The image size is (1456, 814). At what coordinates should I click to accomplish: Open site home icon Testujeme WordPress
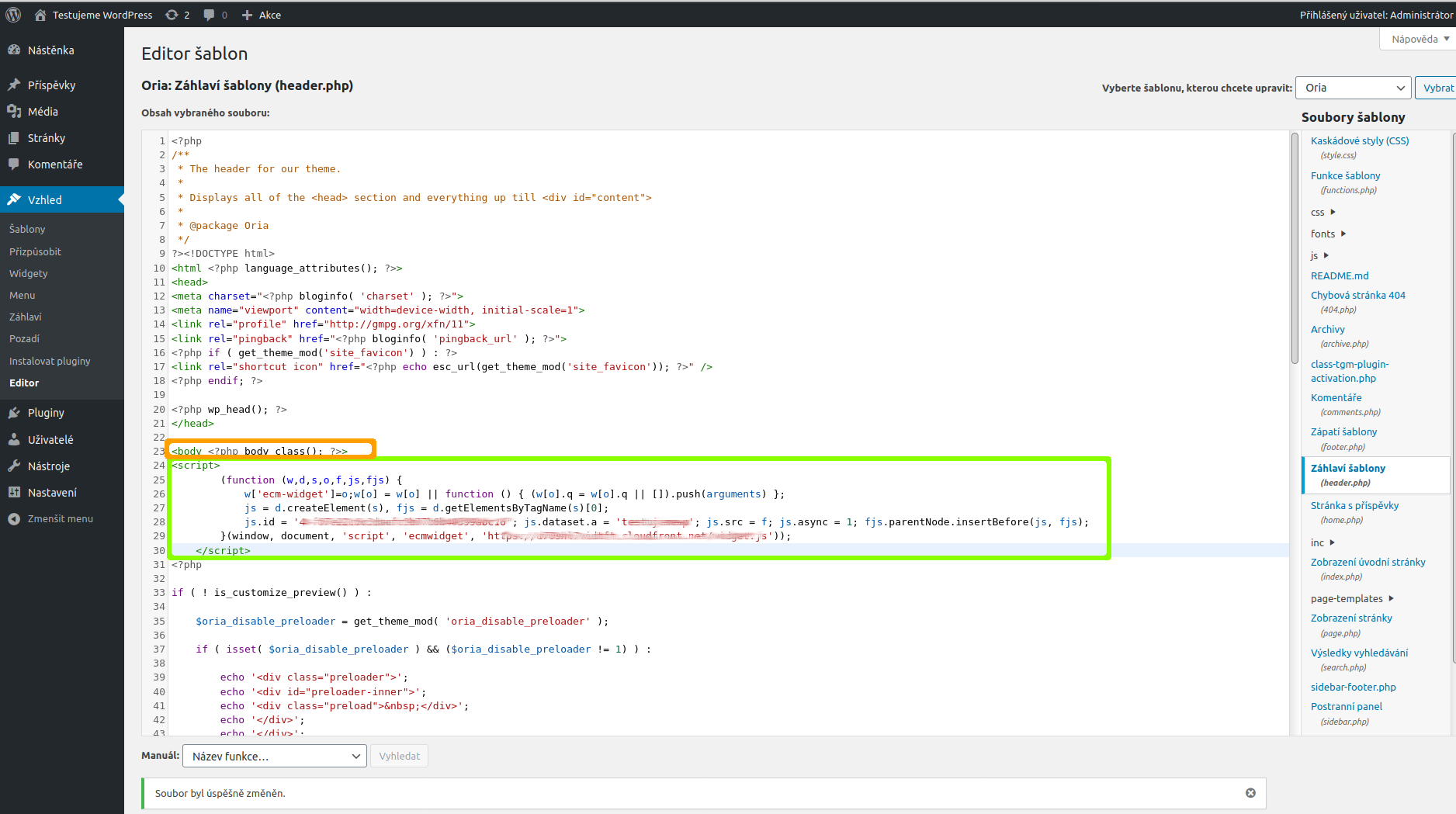point(40,15)
